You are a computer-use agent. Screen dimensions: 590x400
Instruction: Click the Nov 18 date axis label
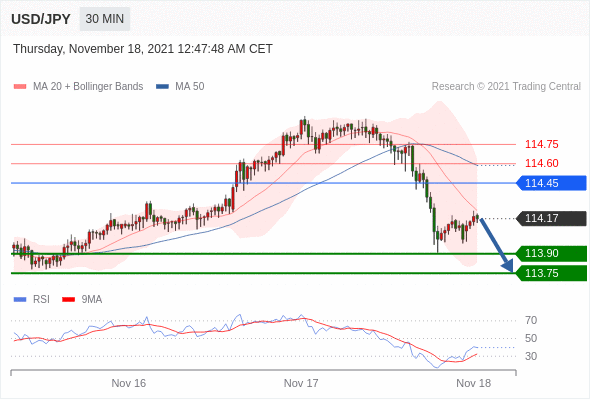[473, 383]
